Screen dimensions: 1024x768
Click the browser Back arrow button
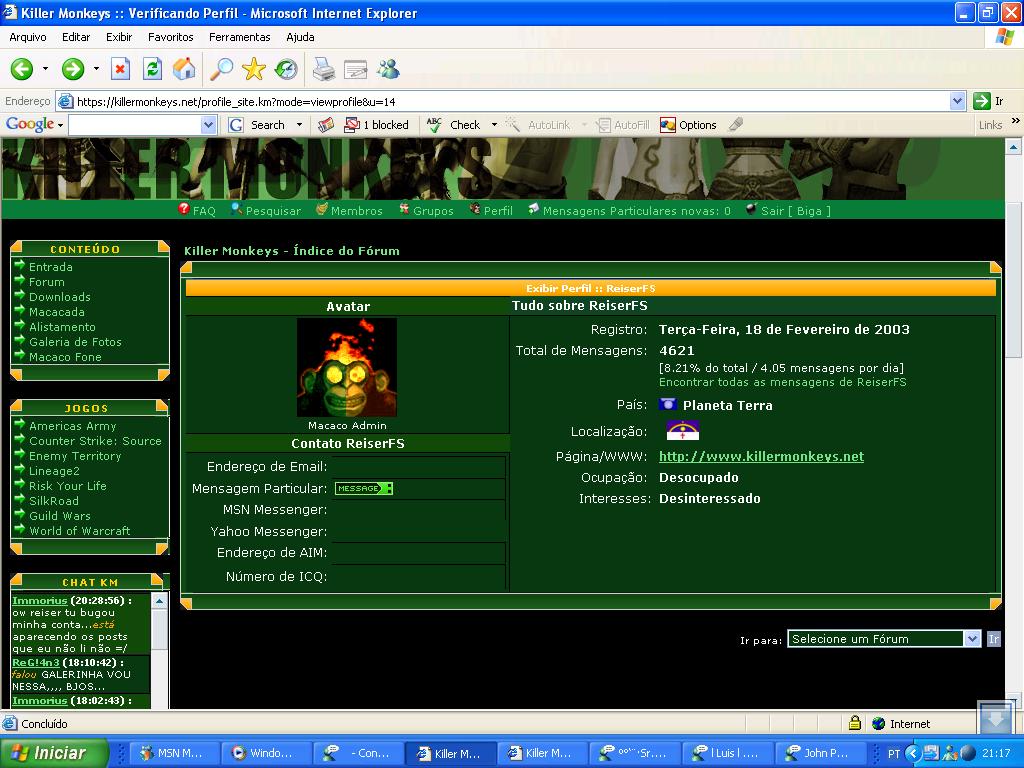22,69
